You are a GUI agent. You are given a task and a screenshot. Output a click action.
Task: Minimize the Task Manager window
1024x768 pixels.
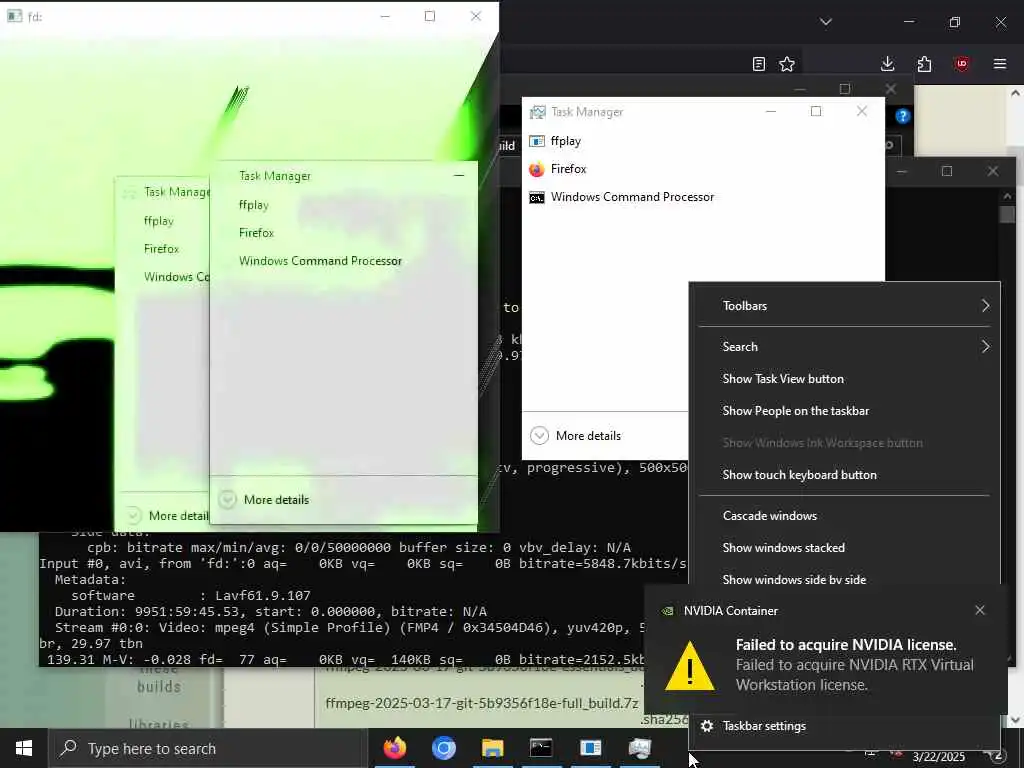(x=771, y=112)
